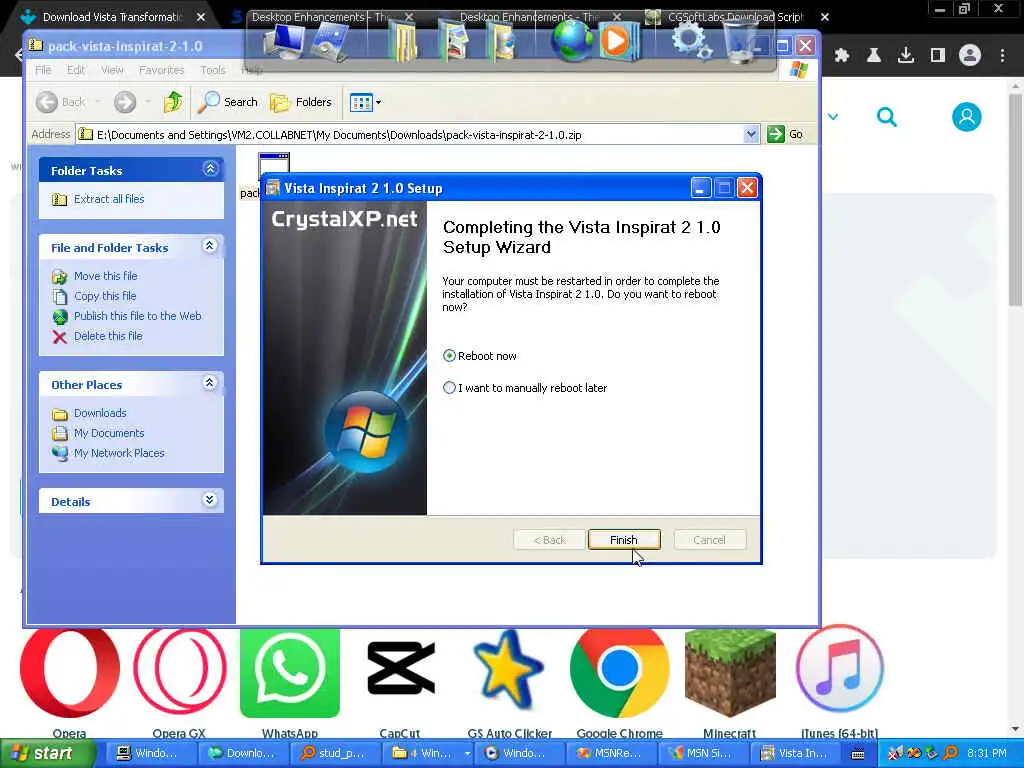Click the Search toolbar button in Explorer
Viewport: 1024px width, 768px height.
(x=228, y=102)
